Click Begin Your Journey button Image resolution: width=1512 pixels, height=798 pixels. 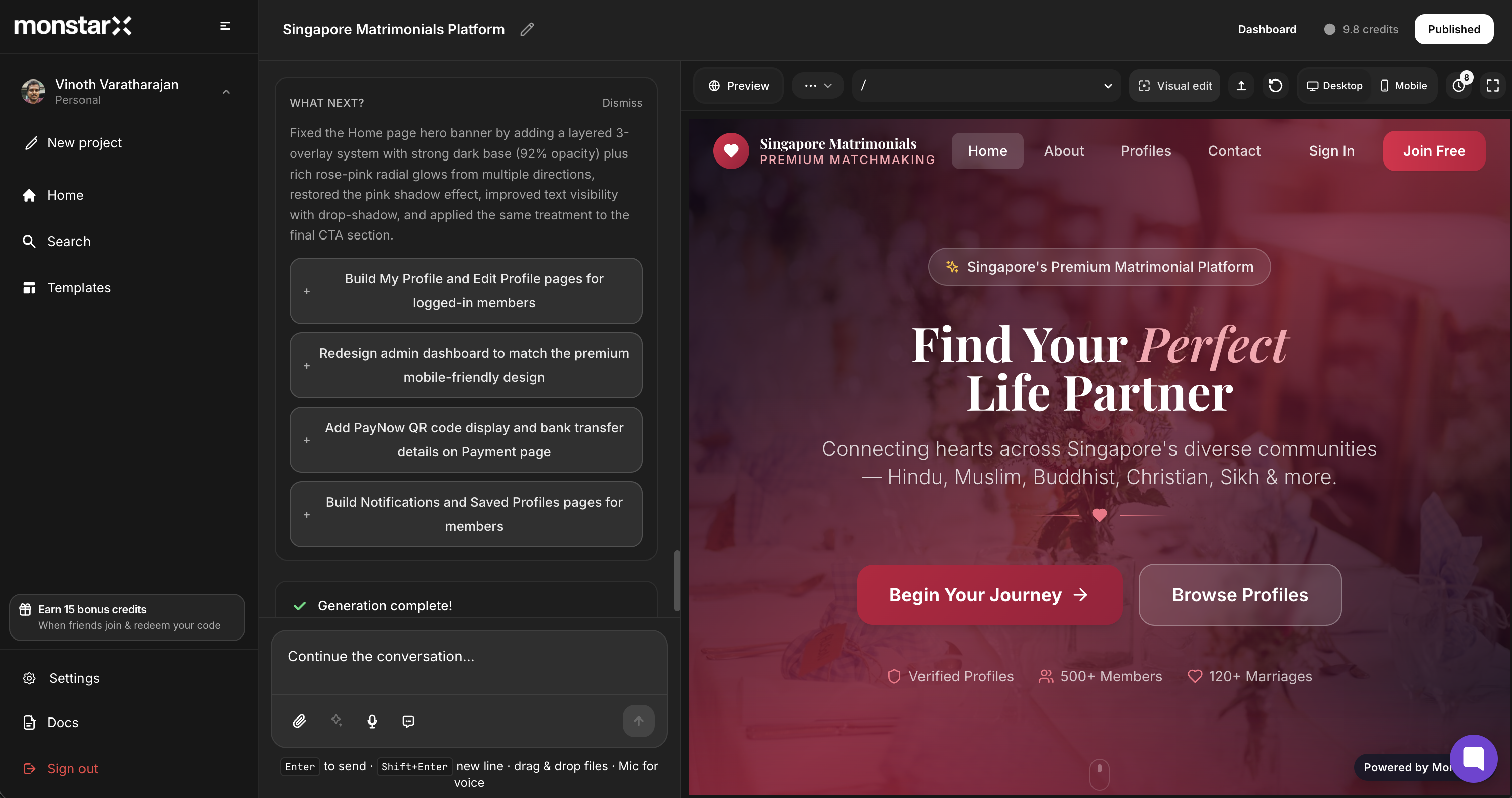[989, 595]
